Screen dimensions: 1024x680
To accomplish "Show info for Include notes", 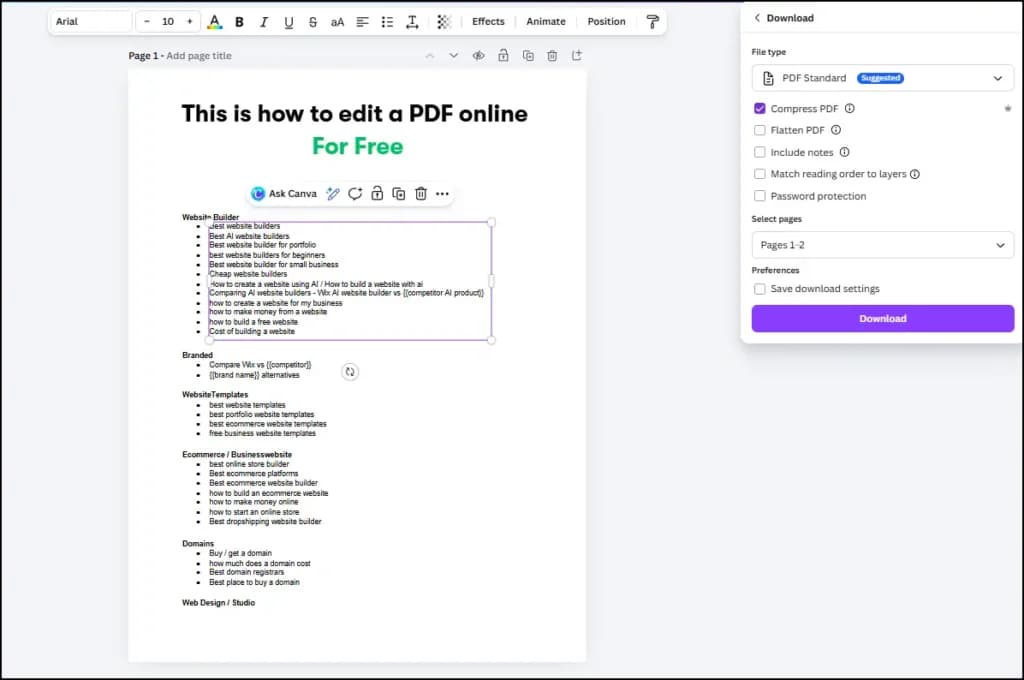I will click(x=844, y=152).
